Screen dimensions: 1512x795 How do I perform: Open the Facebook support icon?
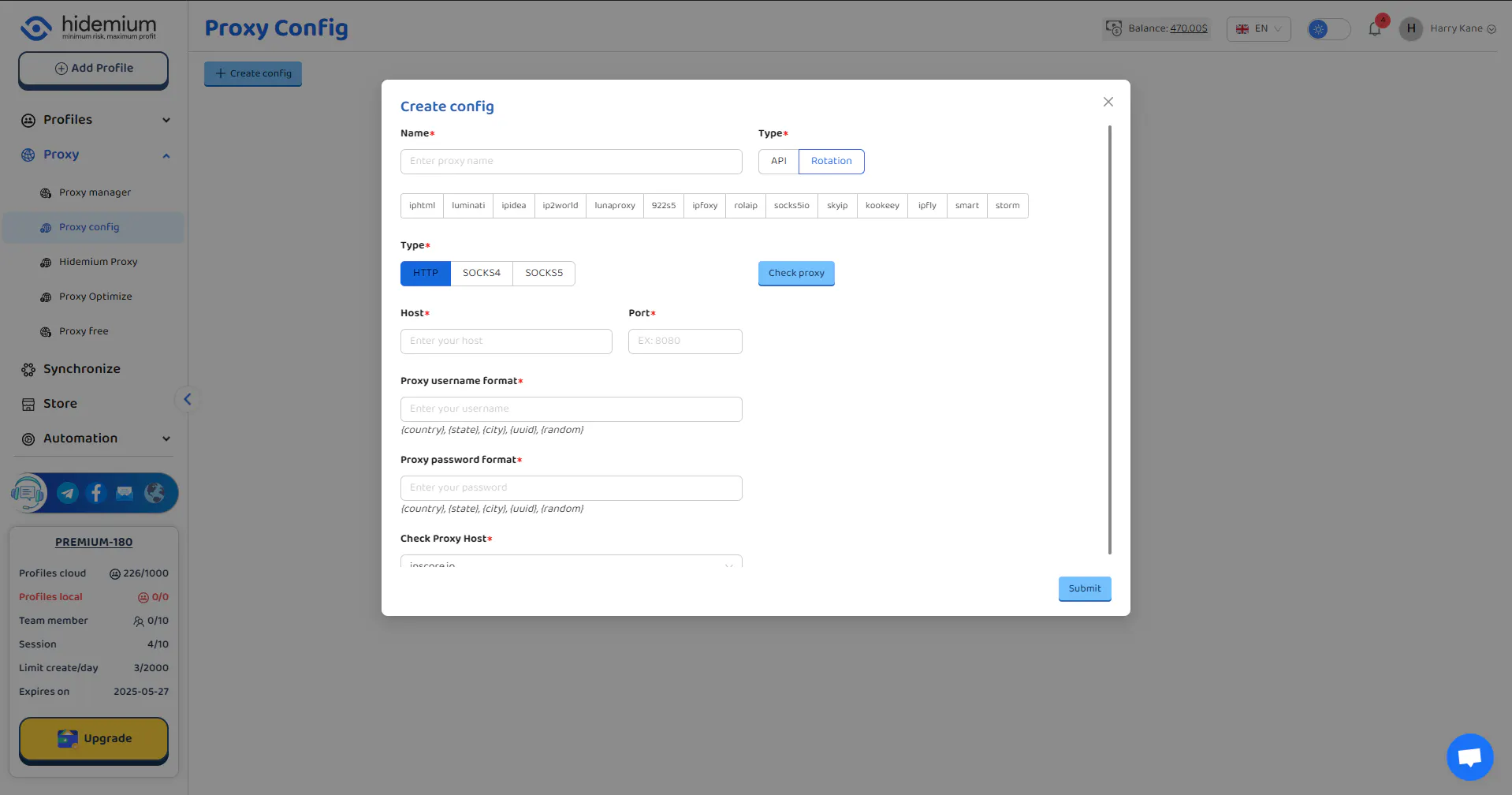point(96,493)
